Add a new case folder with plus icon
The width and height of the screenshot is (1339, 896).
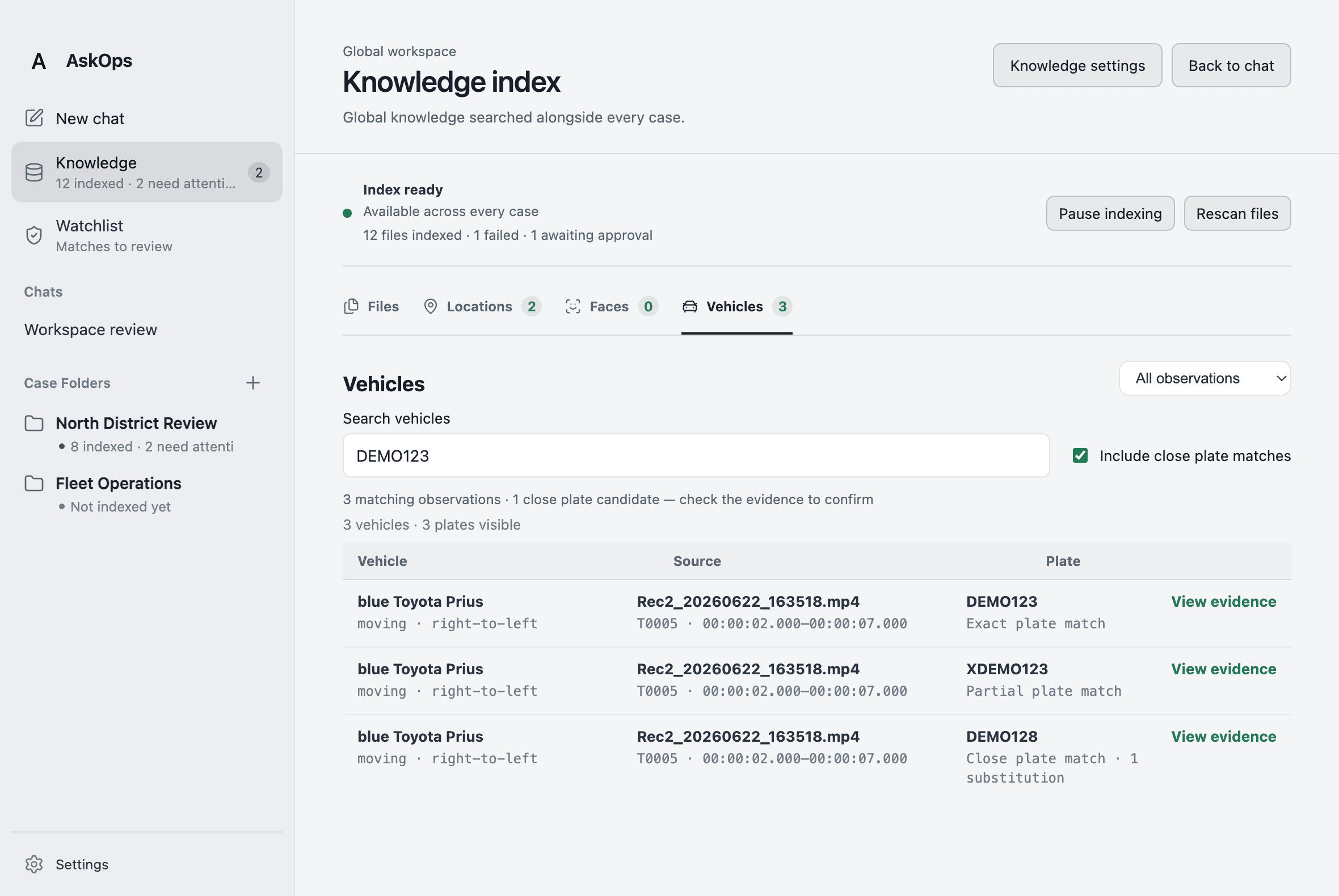tap(252, 383)
